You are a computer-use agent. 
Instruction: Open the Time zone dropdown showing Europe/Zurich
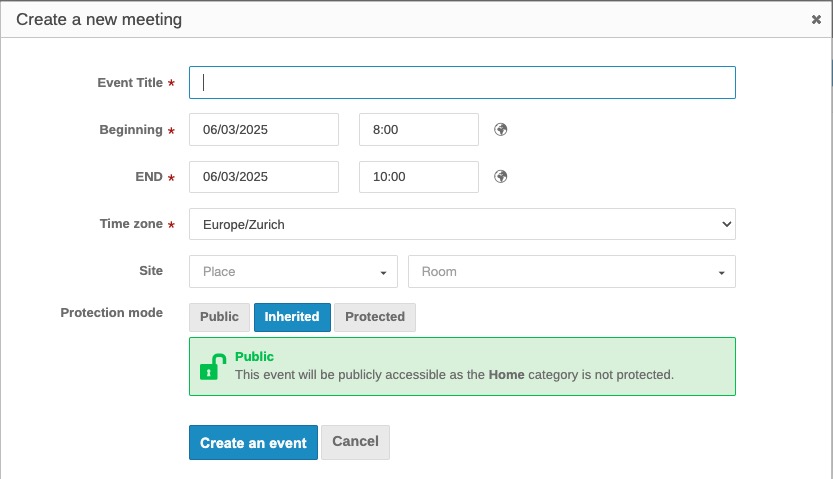click(x=462, y=225)
